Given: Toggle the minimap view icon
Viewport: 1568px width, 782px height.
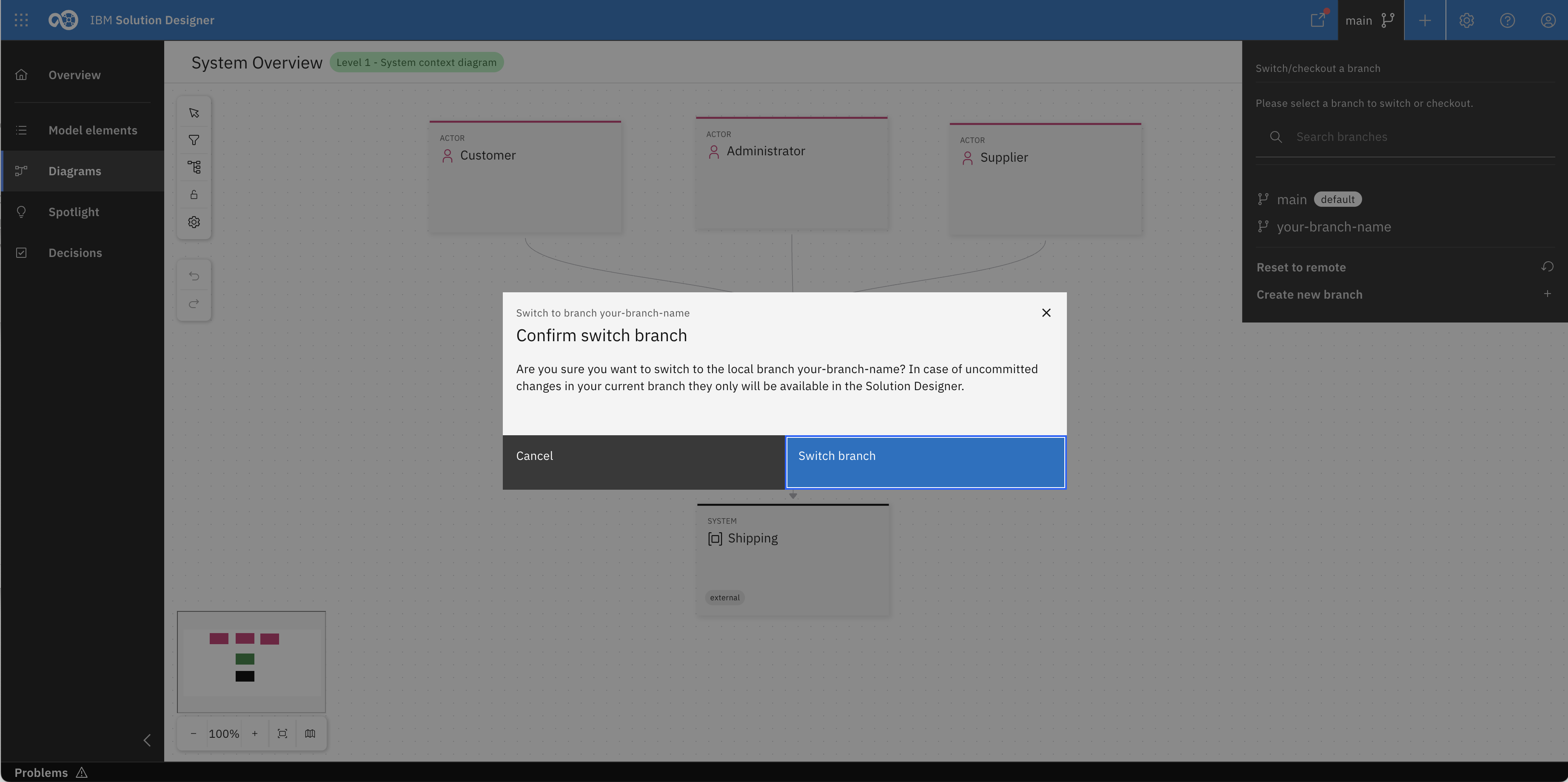Looking at the screenshot, I should point(311,733).
